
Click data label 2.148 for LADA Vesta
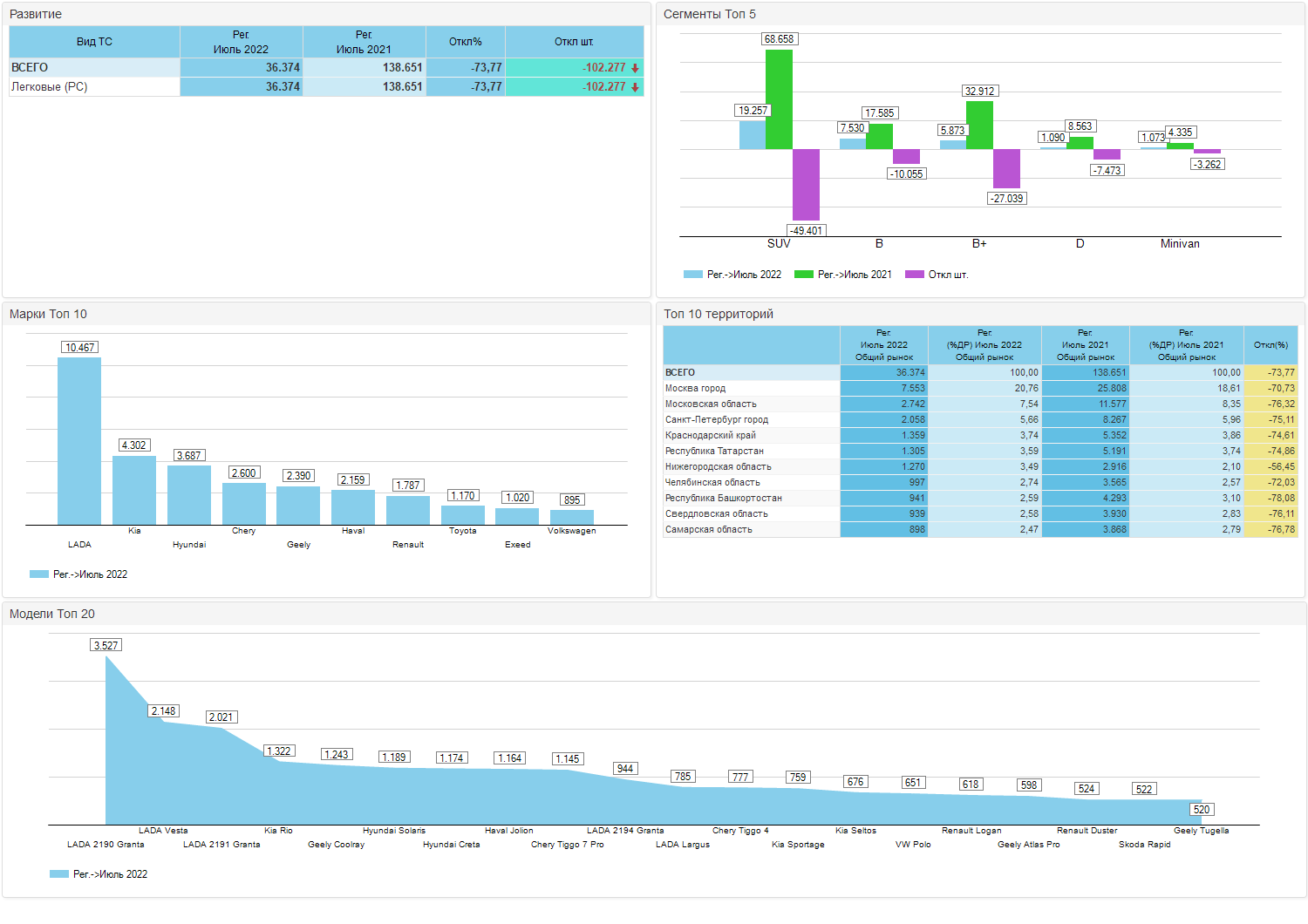(x=163, y=711)
